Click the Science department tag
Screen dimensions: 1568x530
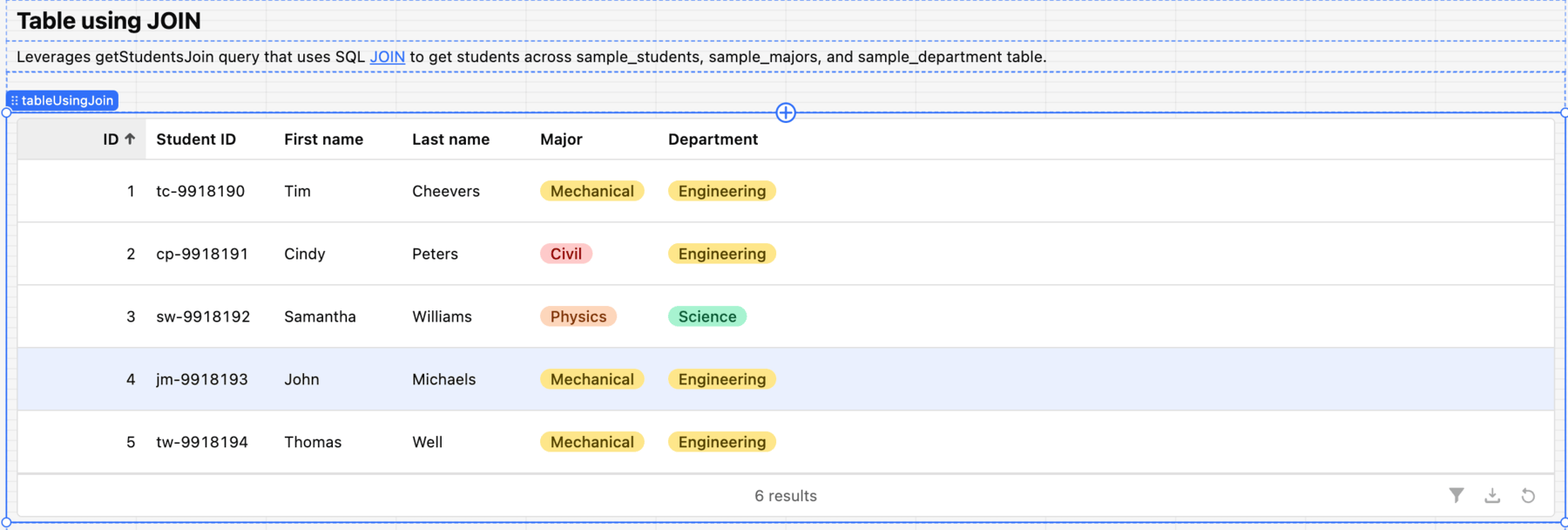707,316
